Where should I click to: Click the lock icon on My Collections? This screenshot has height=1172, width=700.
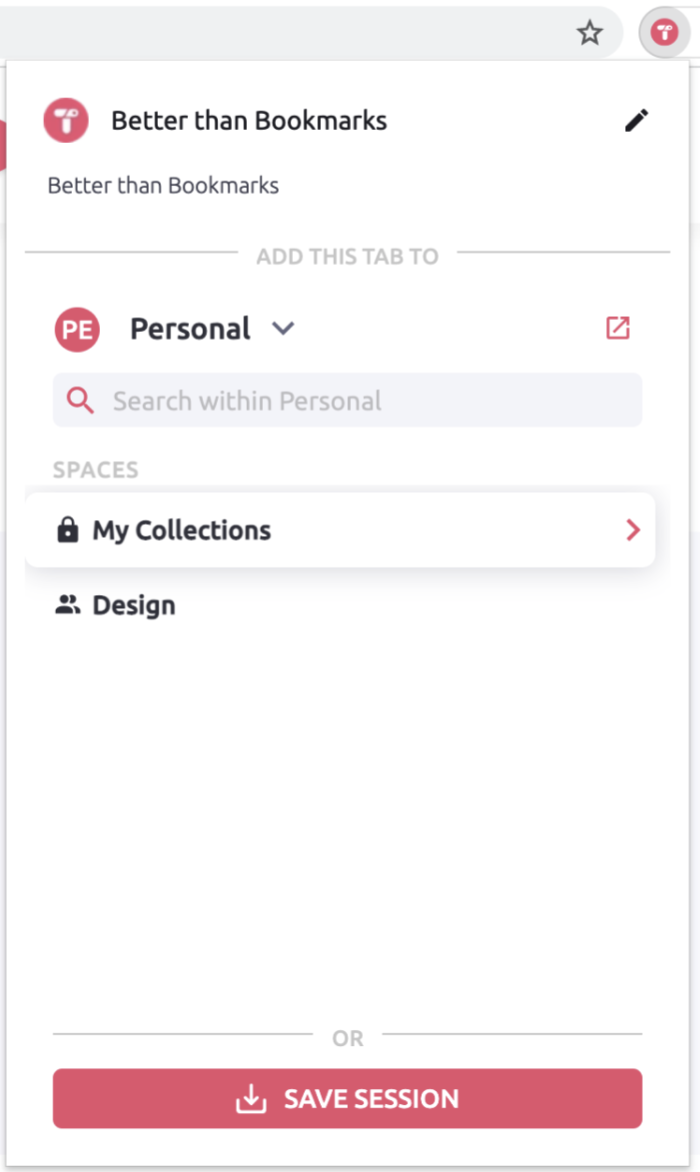(x=67, y=530)
